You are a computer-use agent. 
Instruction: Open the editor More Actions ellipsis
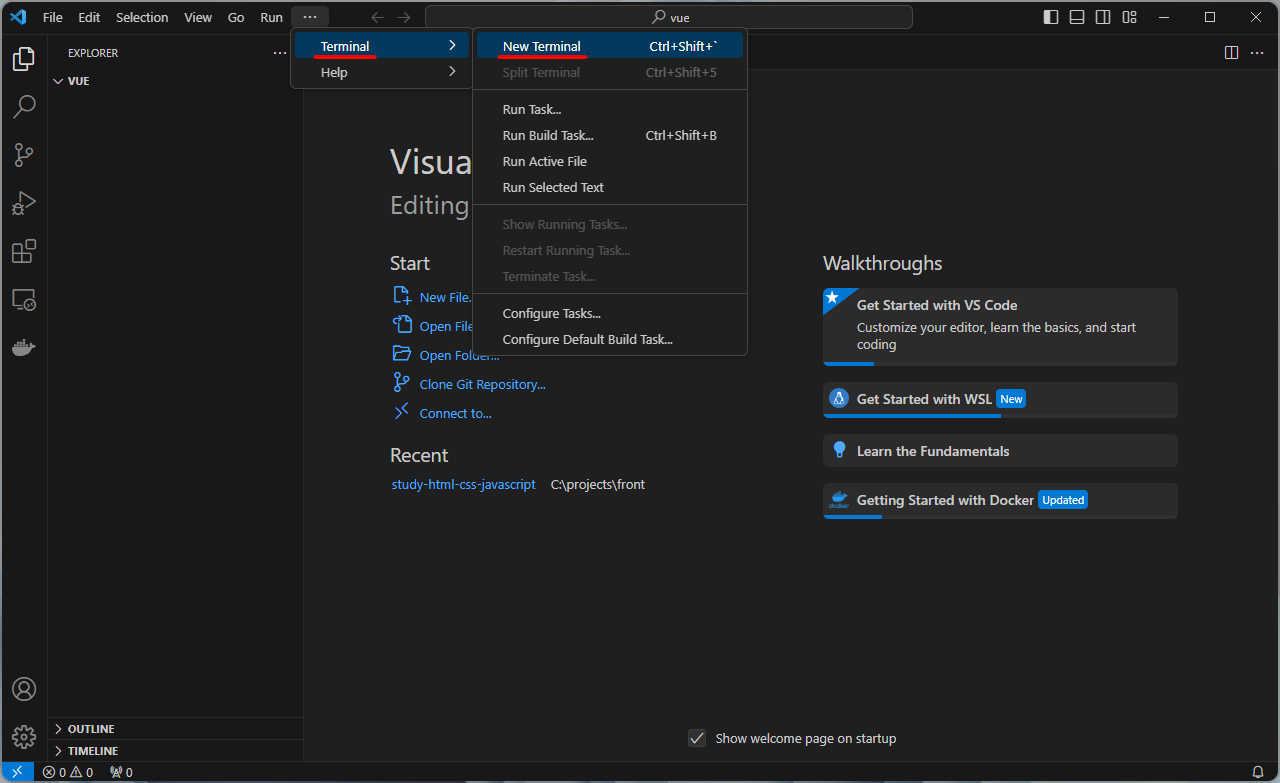point(1257,52)
